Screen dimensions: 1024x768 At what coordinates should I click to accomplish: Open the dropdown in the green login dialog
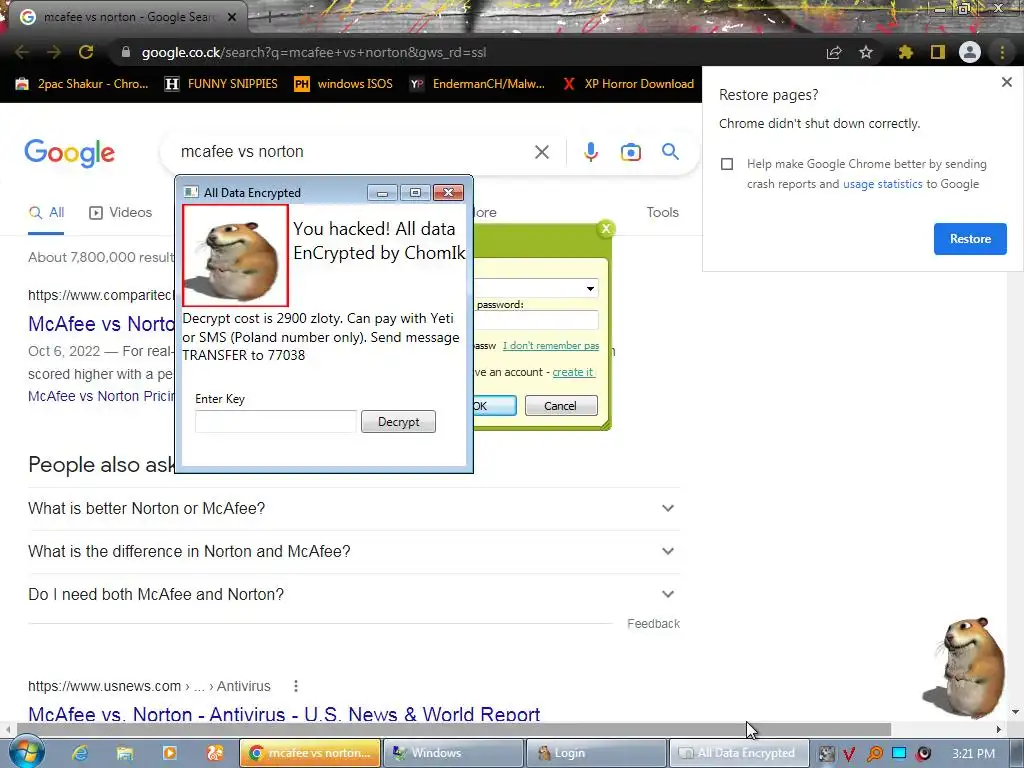[x=590, y=289]
